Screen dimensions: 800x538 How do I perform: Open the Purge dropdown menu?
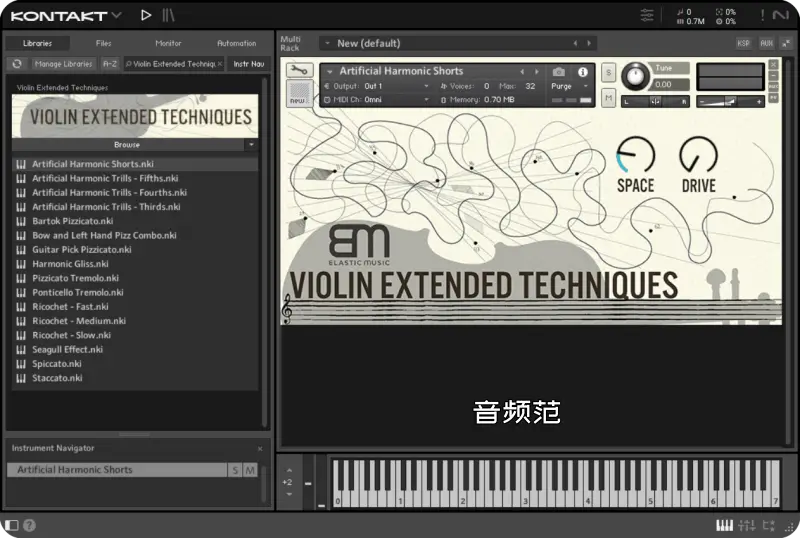tap(566, 87)
